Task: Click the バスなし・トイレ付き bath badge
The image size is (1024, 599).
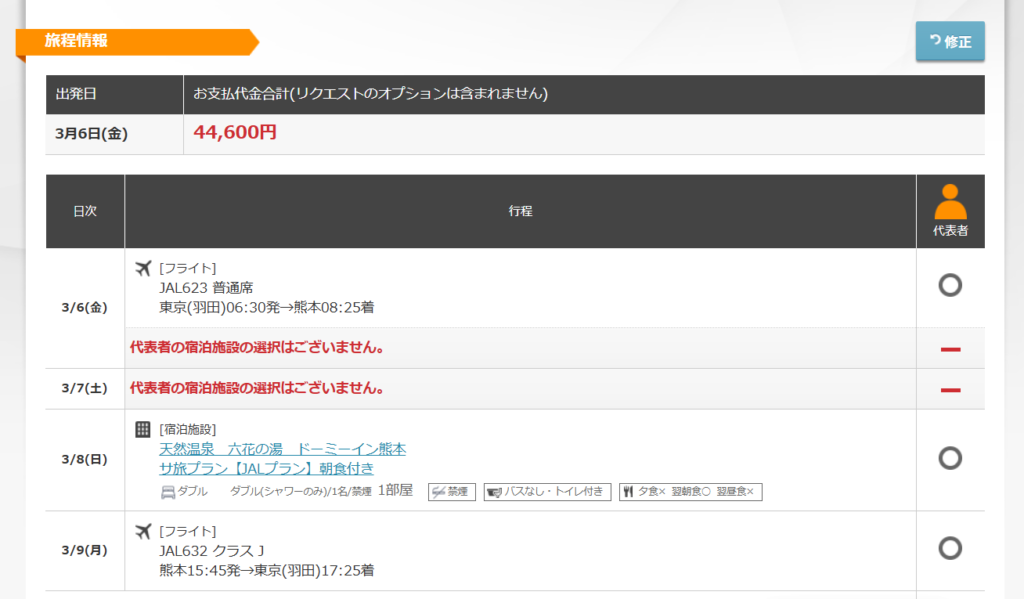Action: coord(547,492)
